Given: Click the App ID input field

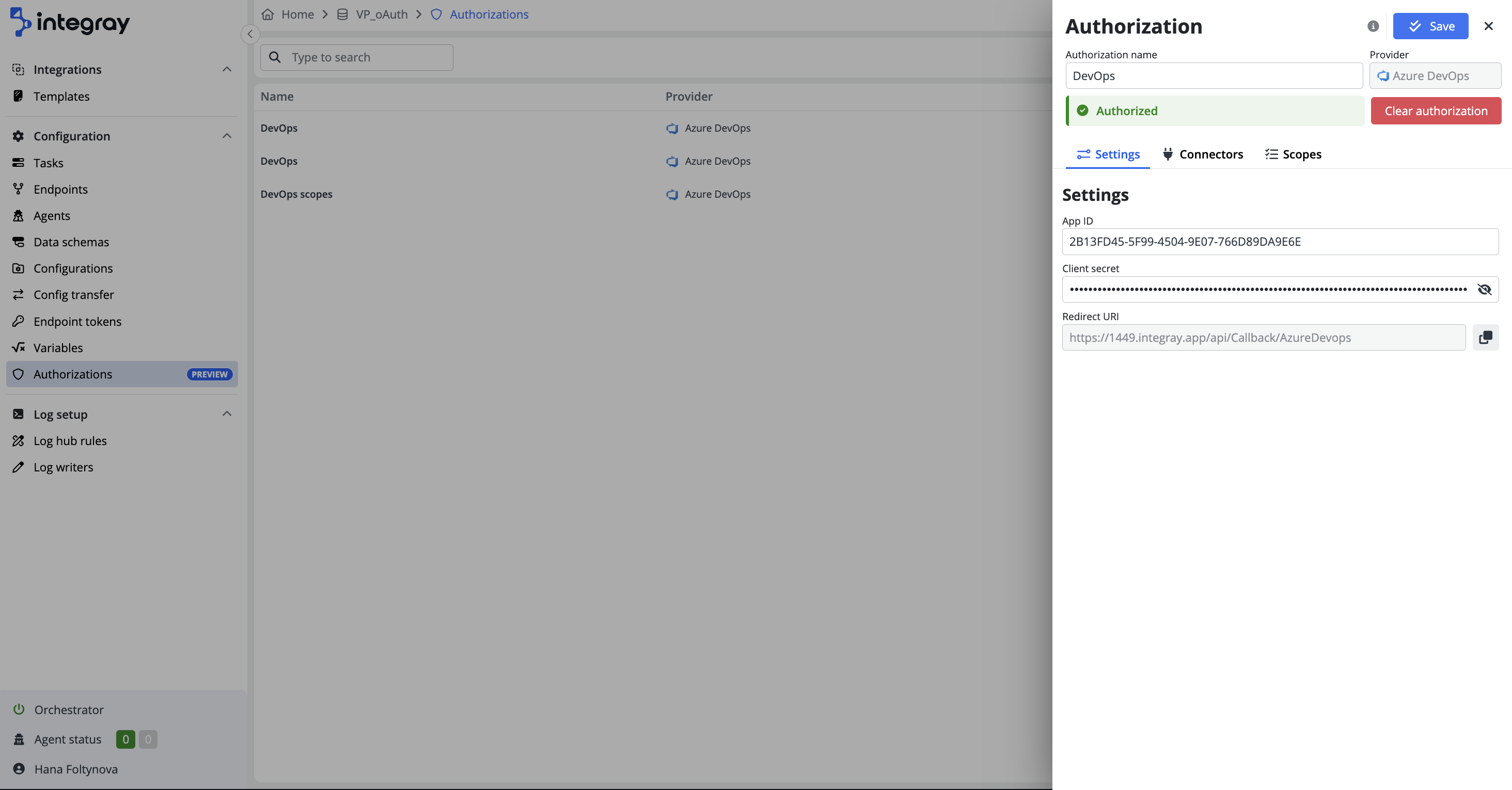Looking at the screenshot, I should coord(1280,242).
